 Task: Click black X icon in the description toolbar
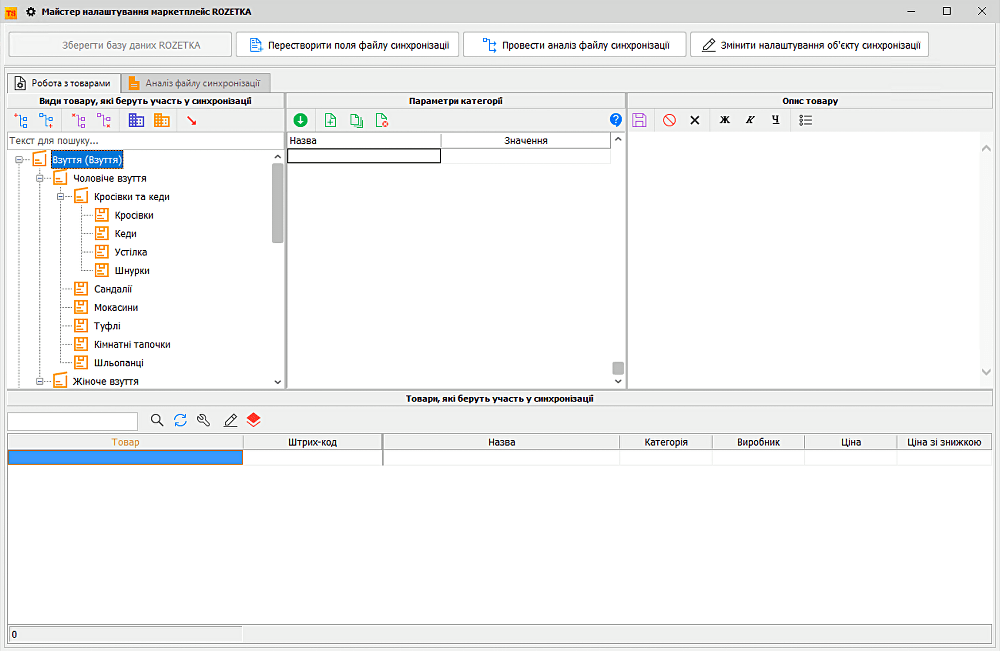tap(695, 120)
